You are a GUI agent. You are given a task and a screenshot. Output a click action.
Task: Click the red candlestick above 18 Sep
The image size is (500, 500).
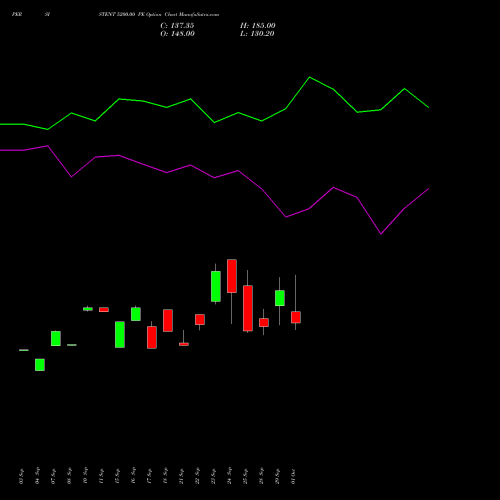168,320
